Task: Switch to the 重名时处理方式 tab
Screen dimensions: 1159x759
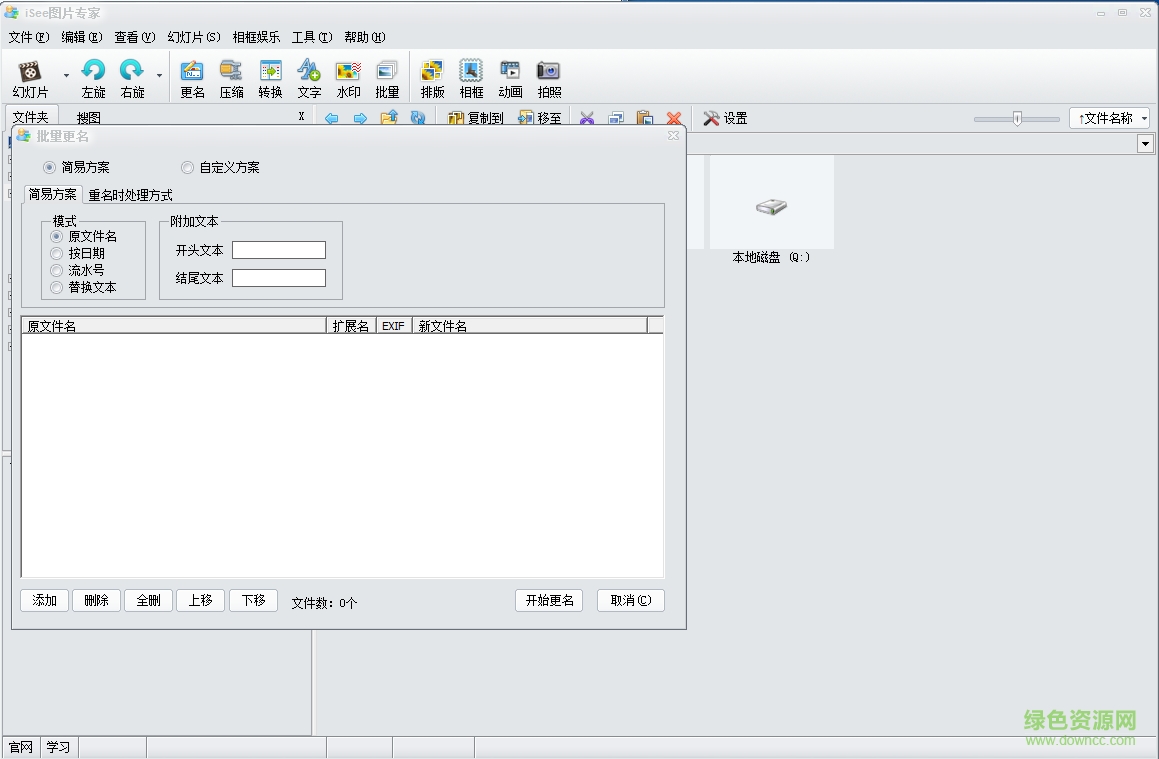Action: [129, 194]
